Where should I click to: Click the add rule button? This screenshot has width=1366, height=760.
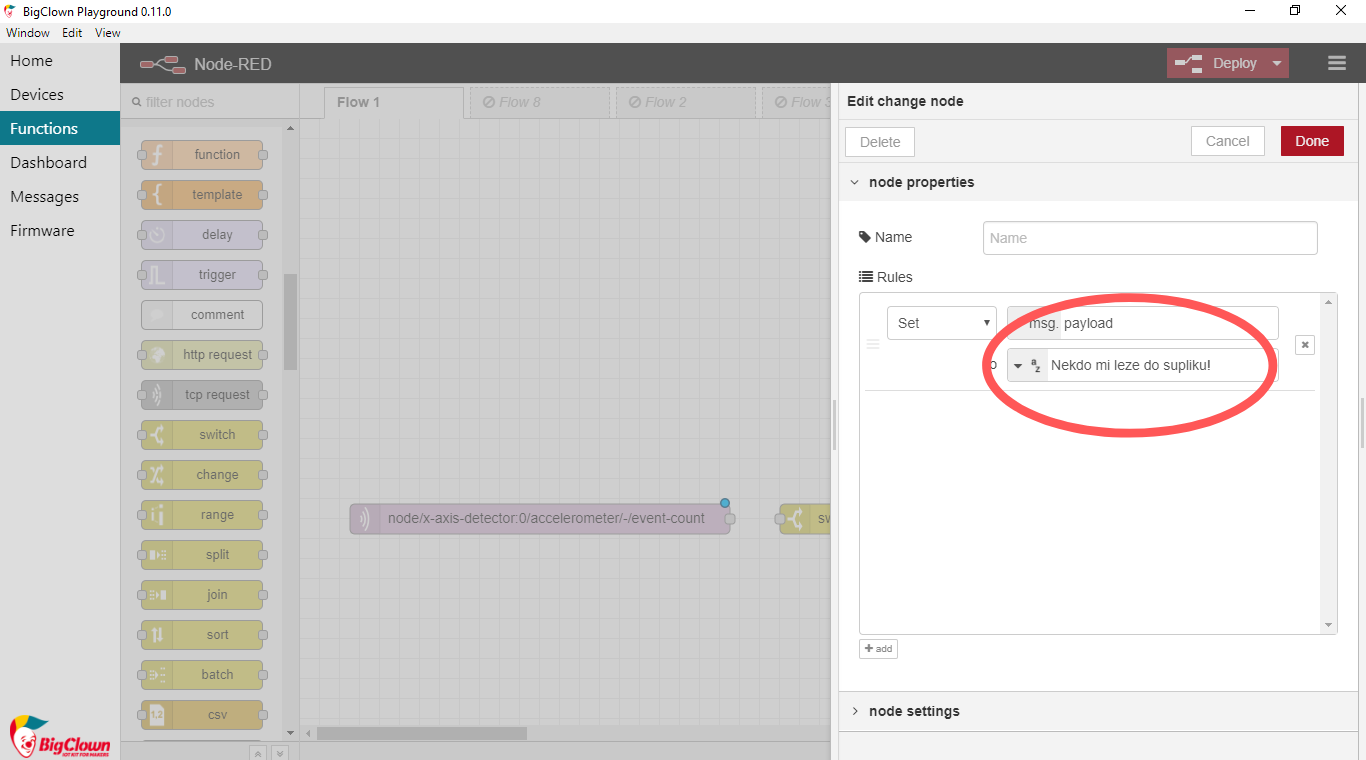click(x=878, y=649)
